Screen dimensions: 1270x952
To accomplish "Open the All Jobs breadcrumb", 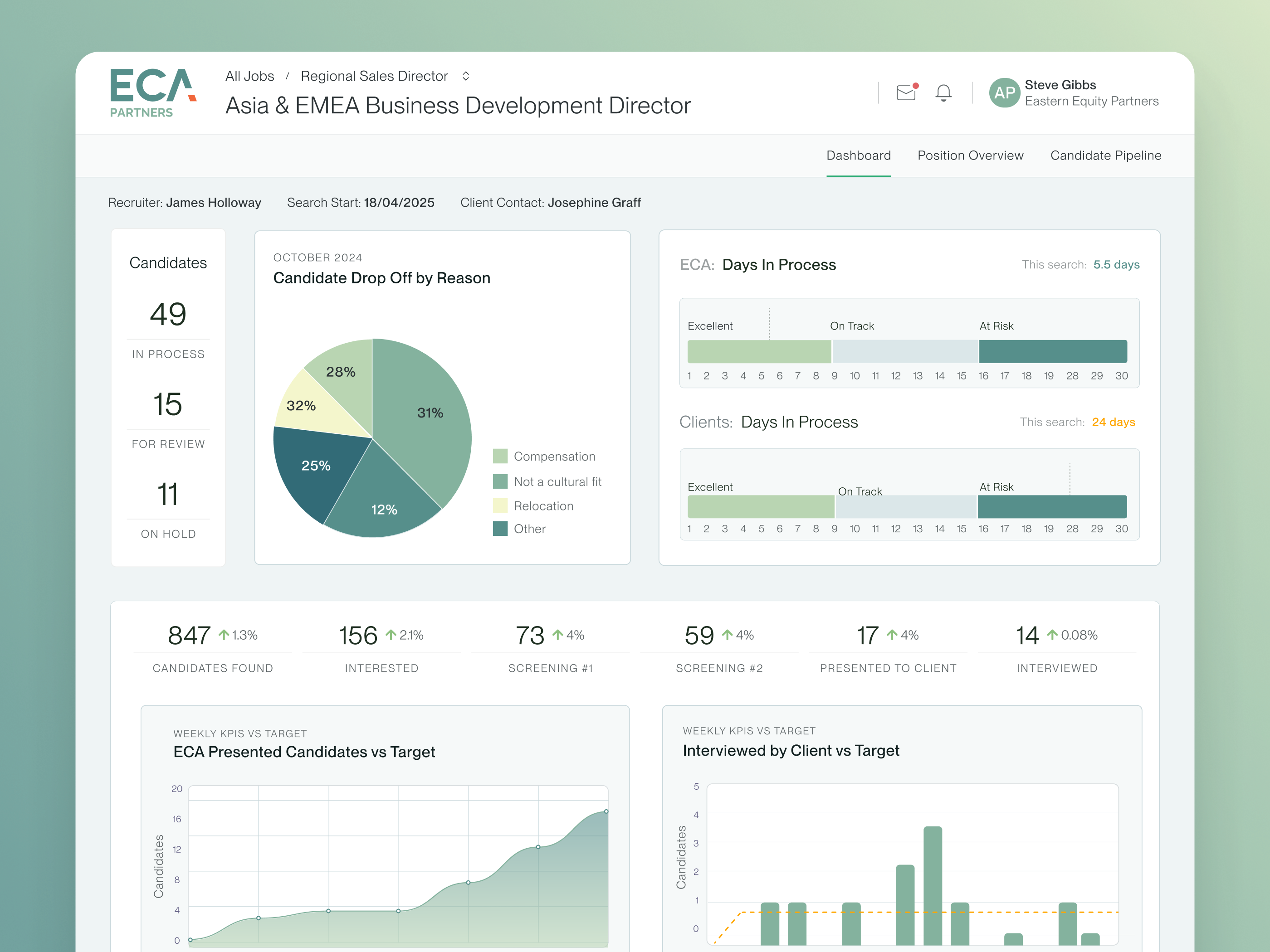I will coord(249,75).
